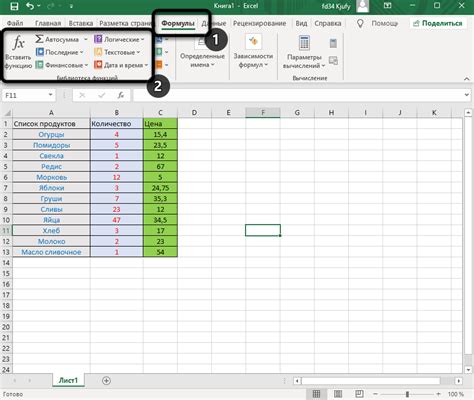This screenshot has width=474, height=400.
Task: Click vertical scrollbar down arrow
Action: coord(468,370)
